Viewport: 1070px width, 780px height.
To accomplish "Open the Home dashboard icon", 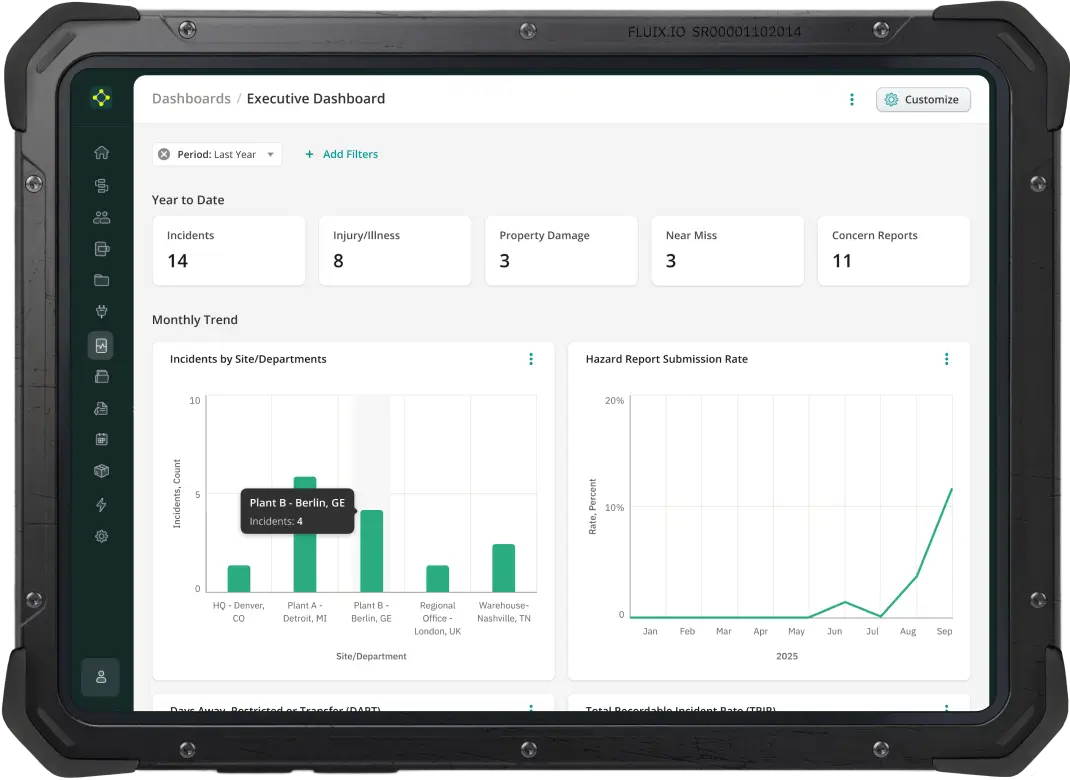I will pyautogui.click(x=100, y=152).
